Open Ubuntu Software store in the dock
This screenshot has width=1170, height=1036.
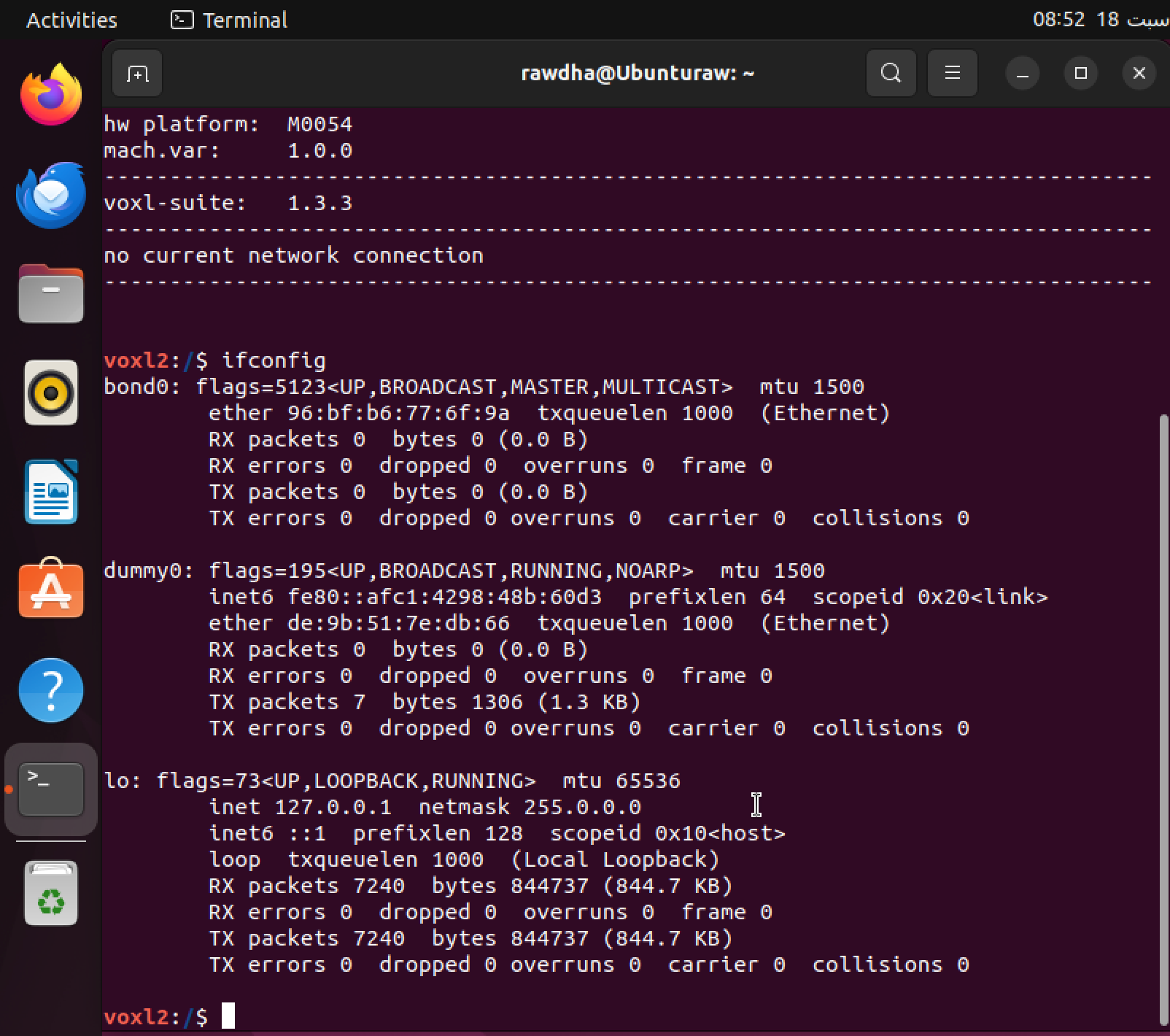(x=50, y=589)
